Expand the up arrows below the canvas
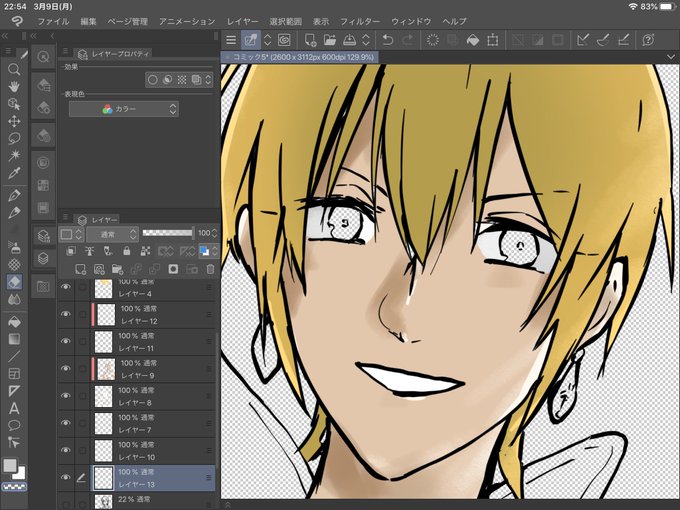The width and height of the screenshot is (680, 510). click(x=227, y=505)
